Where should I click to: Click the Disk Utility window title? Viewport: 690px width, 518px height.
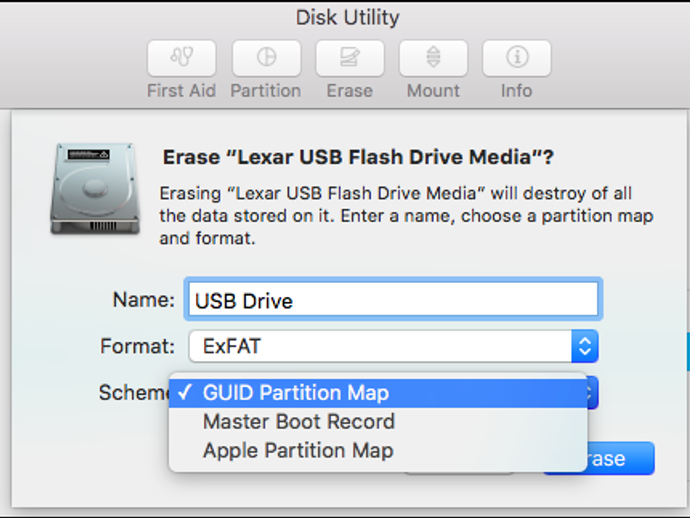(347, 17)
